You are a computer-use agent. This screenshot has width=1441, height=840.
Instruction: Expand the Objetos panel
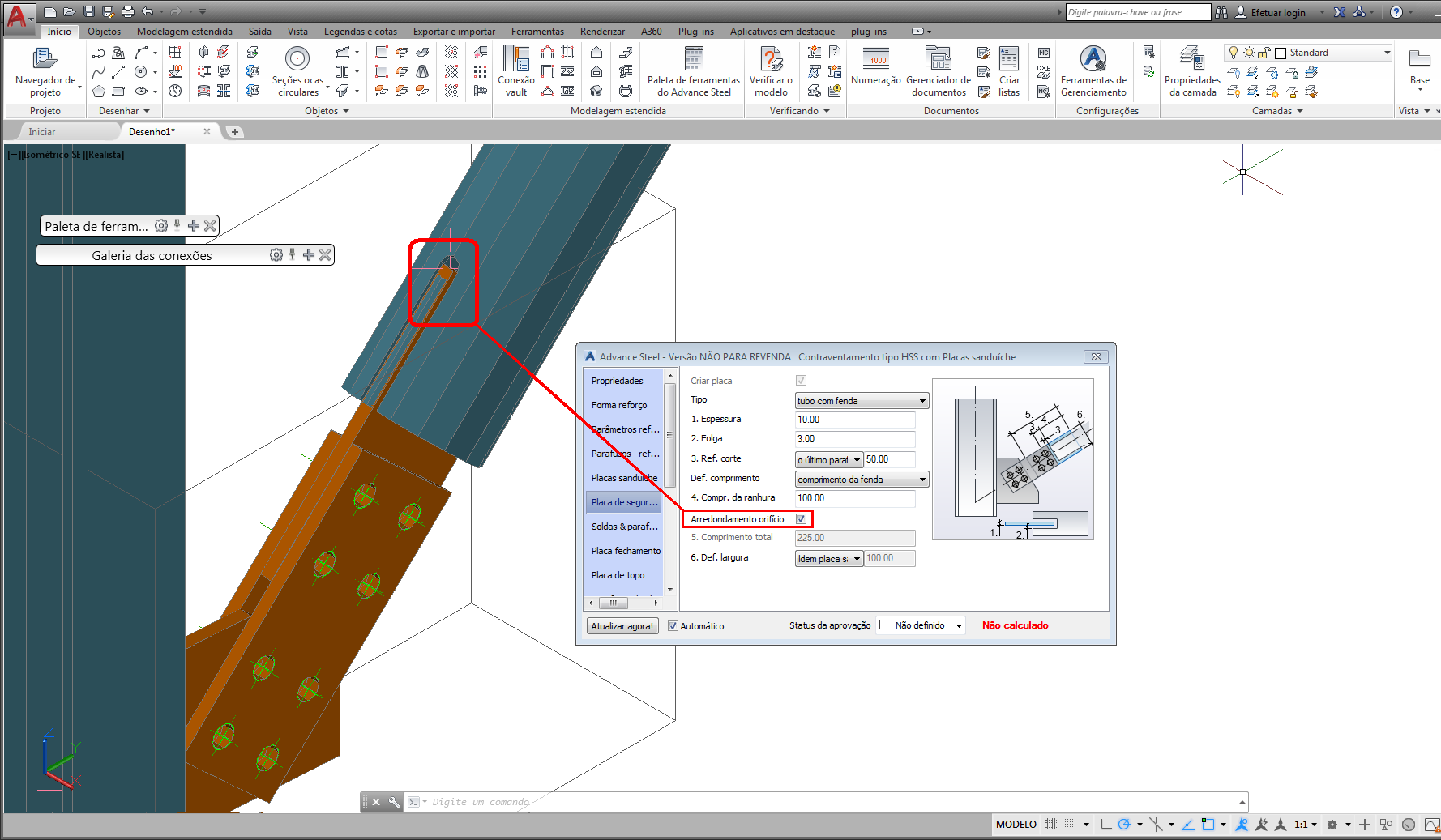[327, 111]
